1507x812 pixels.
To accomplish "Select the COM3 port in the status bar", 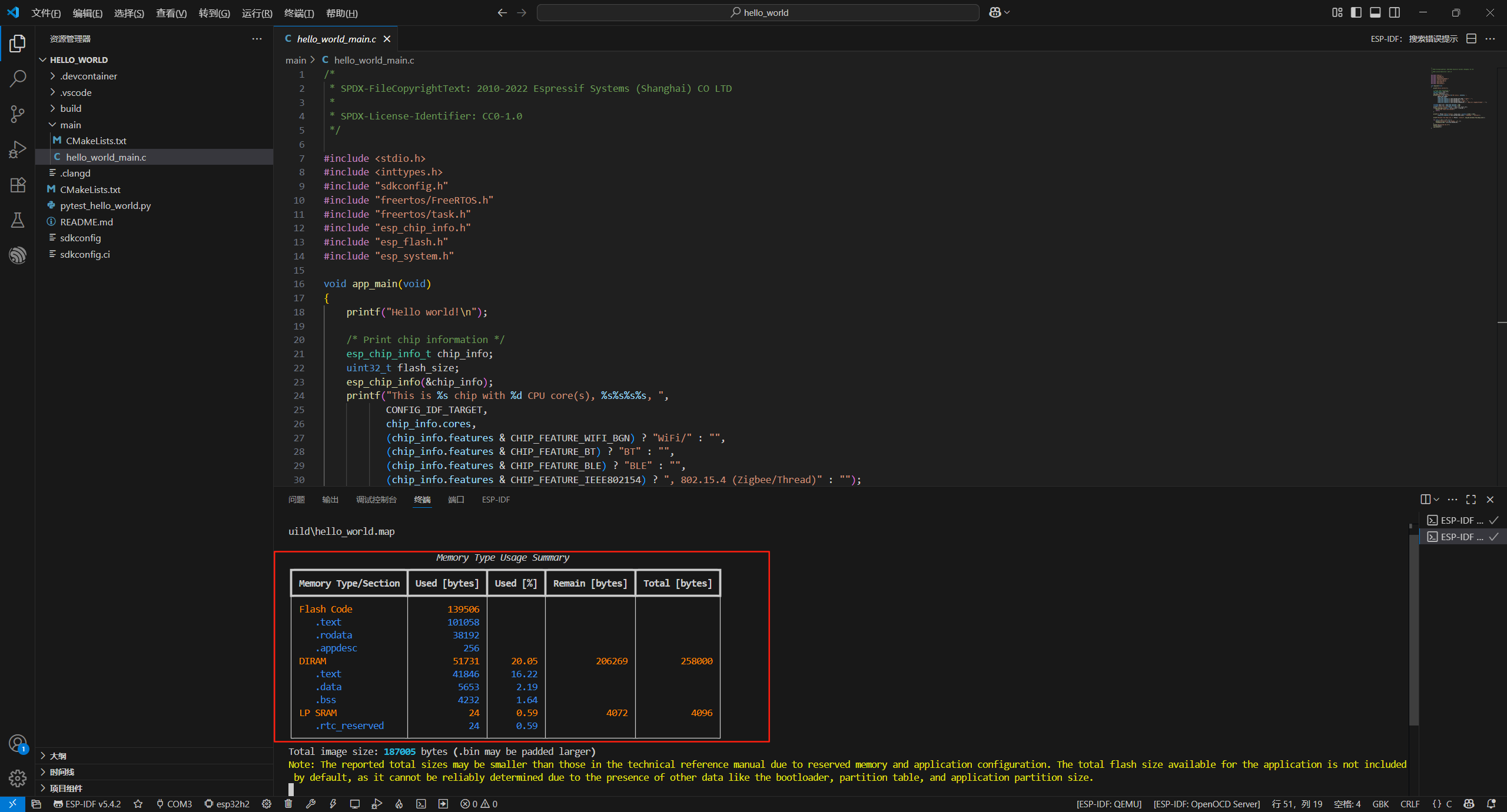I will click(x=174, y=804).
